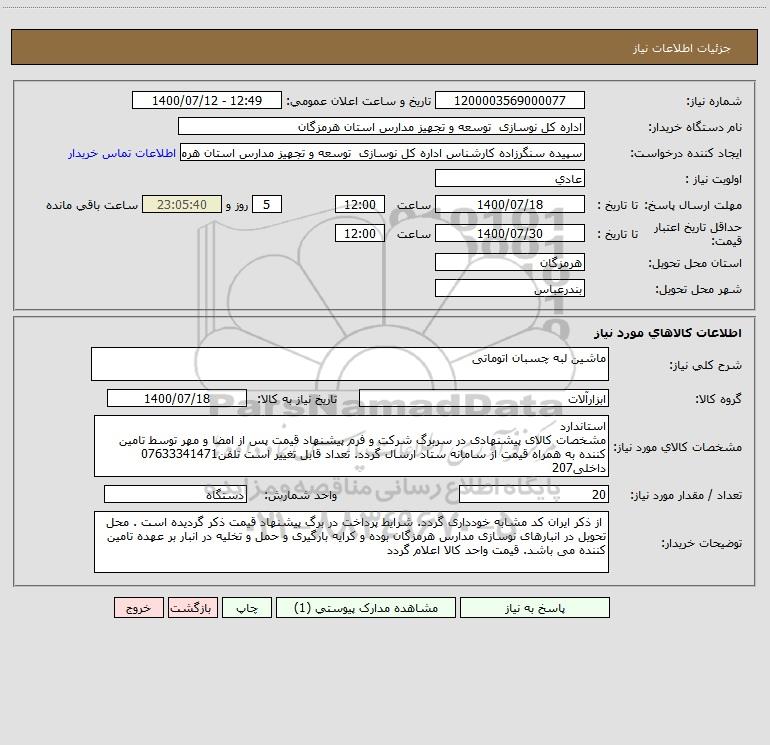Click the label شماره نیاز
This screenshot has height=745, width=770.
714,101
